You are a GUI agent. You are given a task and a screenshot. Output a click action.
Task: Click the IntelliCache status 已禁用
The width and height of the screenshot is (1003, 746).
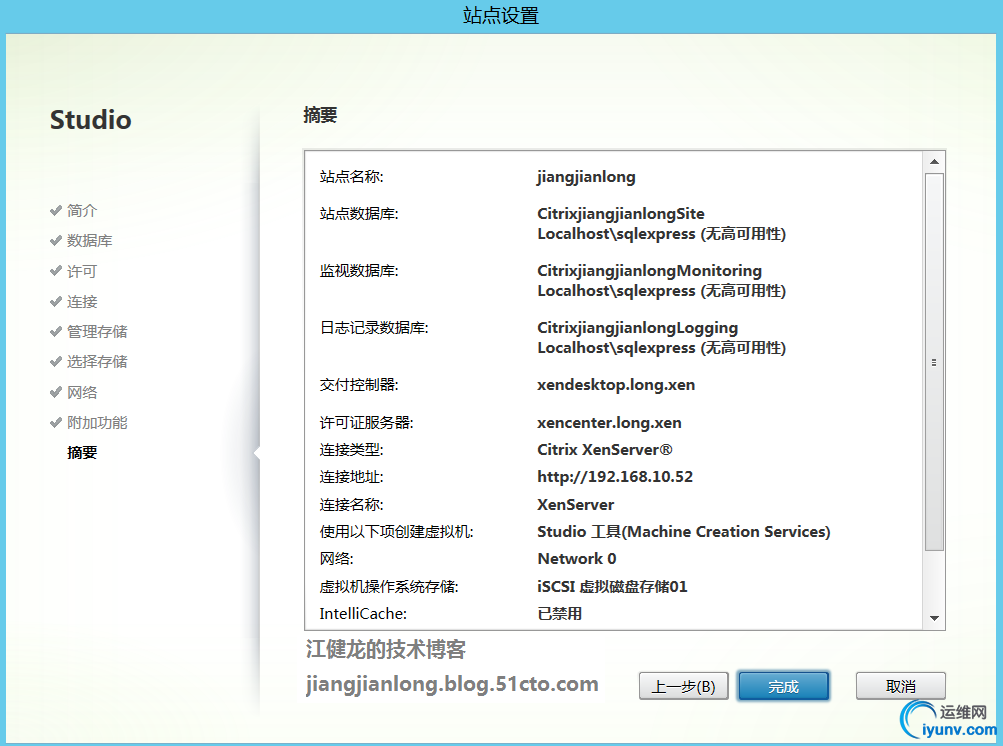[559, 614]
